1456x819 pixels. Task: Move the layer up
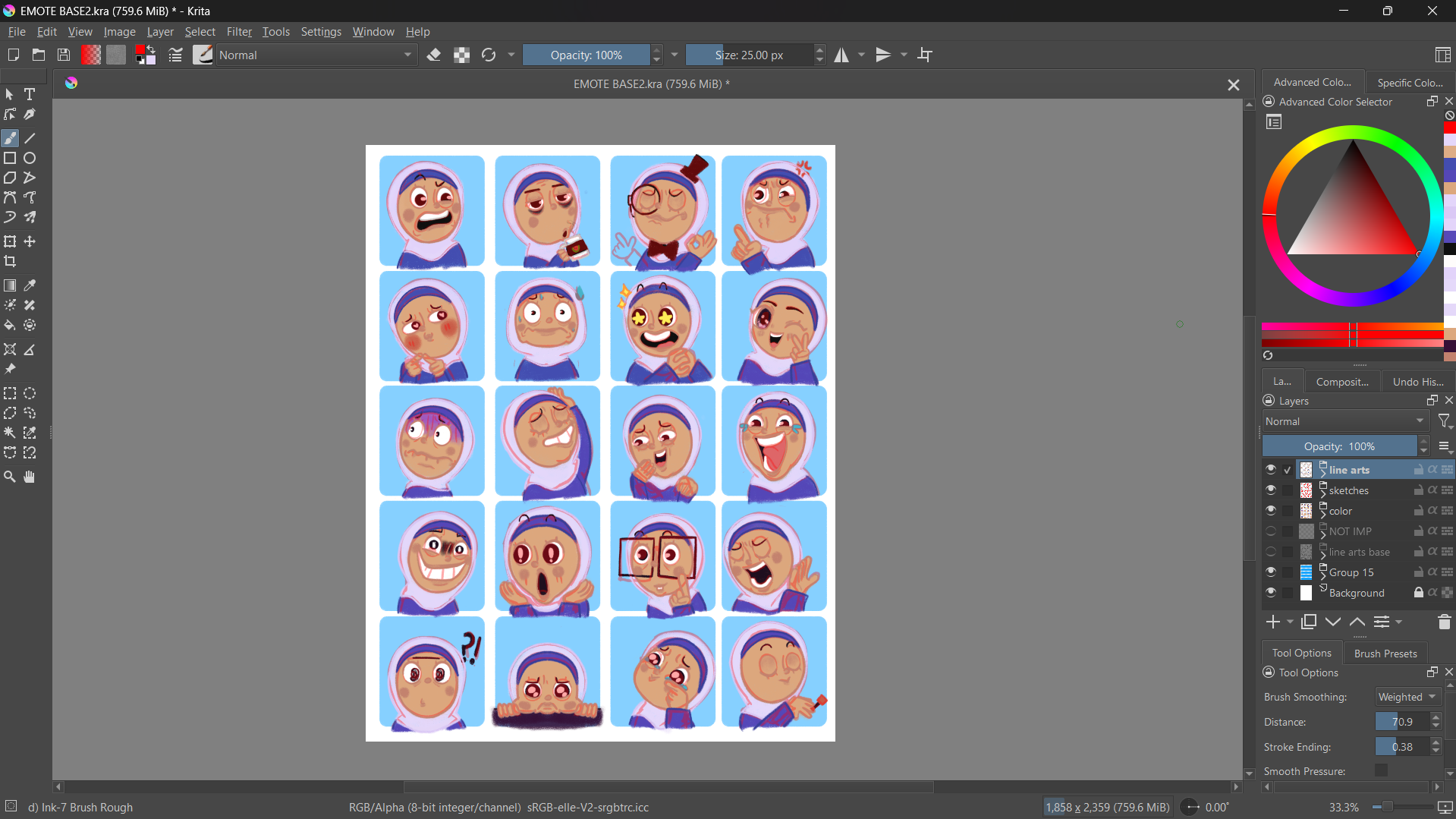click(x=1357, y=622)
